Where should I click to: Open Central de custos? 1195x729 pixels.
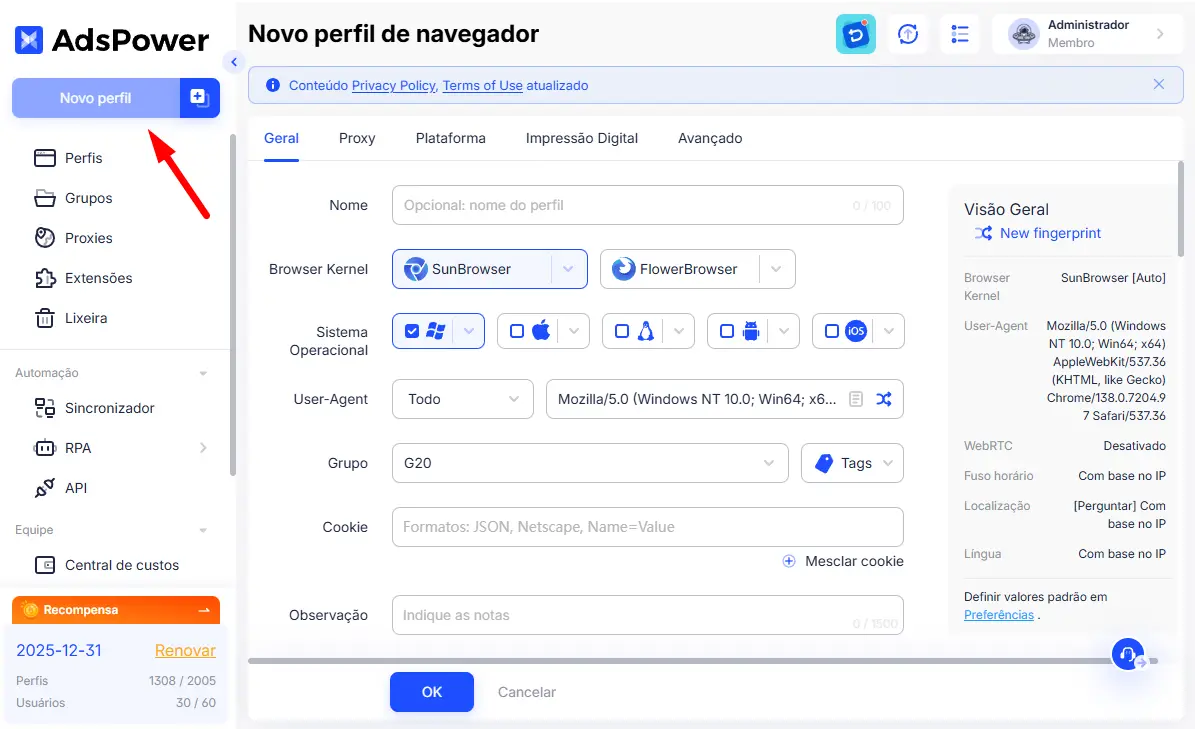coord(107,565)
